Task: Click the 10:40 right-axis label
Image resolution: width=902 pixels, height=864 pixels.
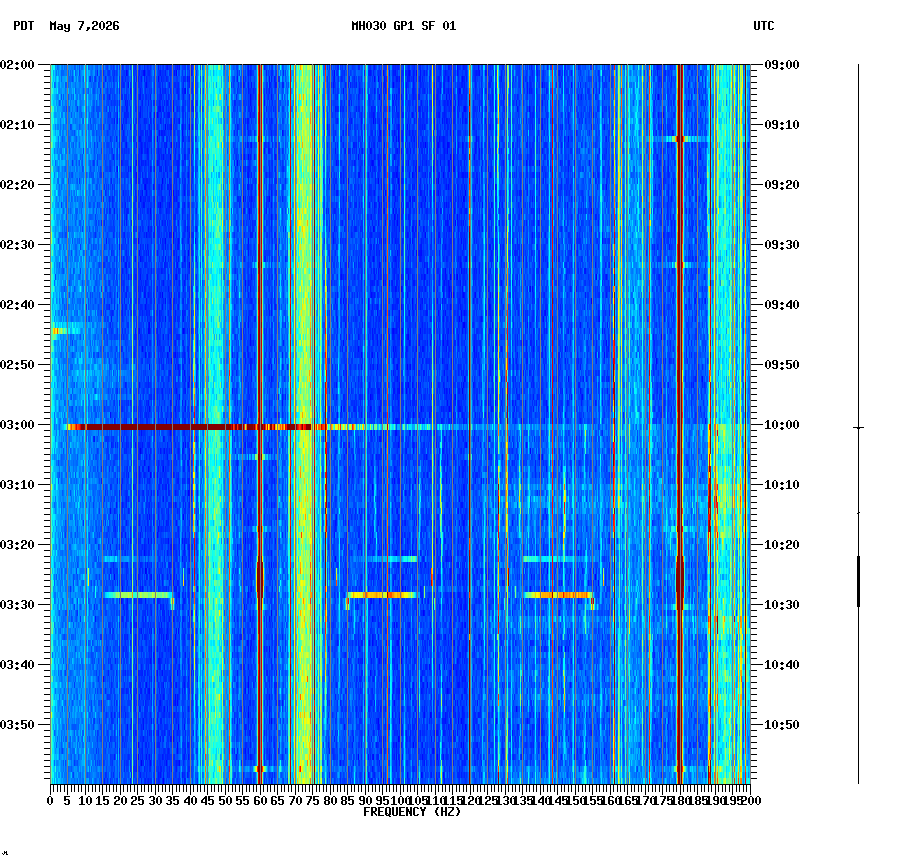Action: [x=782, y=665]
